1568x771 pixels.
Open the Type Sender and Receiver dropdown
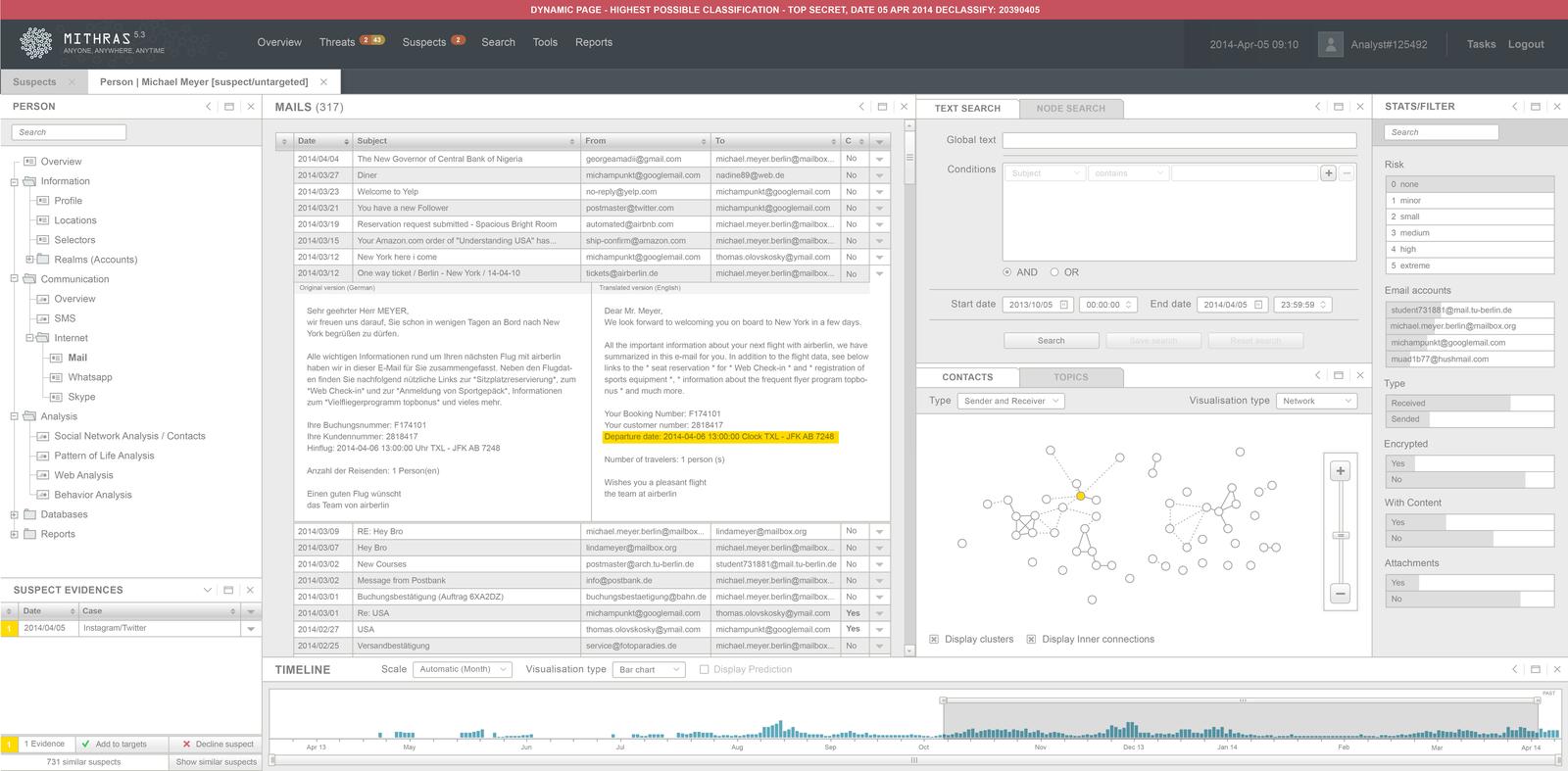click(1010, 401)
